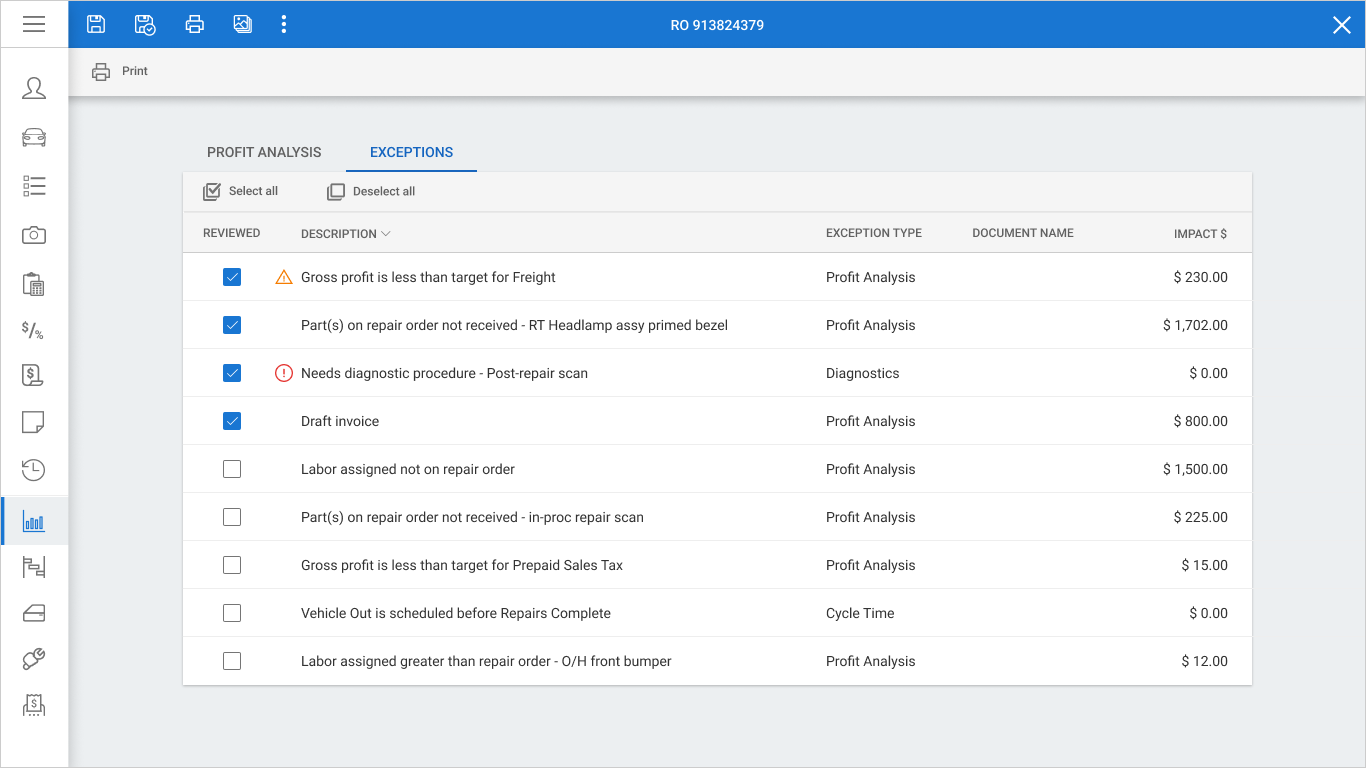Uncheck reviewed for Draft invoice row
The height and width of the screenshot is (768, 1366).
[232, 421]
